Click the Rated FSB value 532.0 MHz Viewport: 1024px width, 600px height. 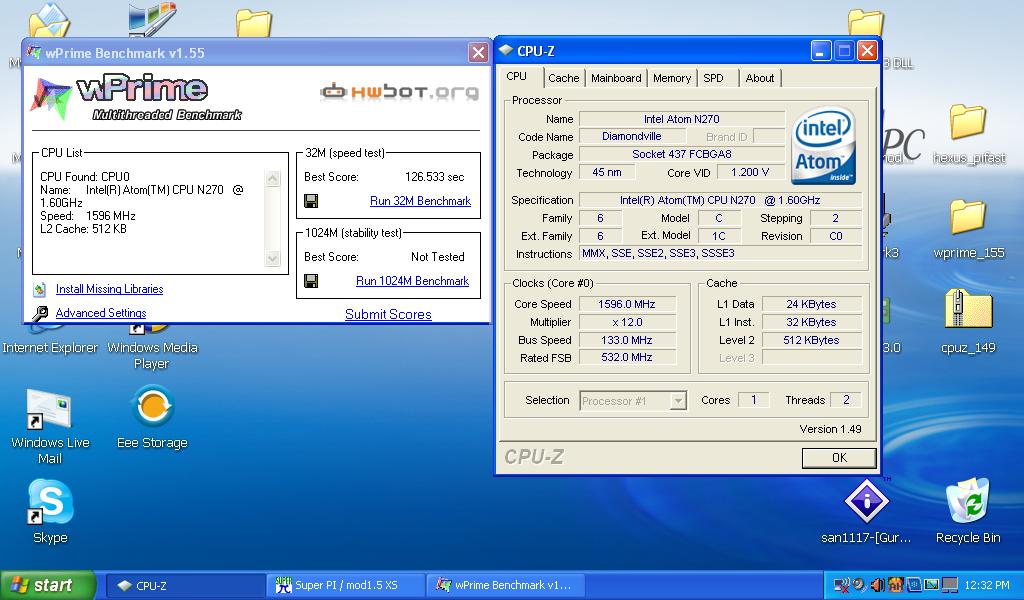point(627,358)
